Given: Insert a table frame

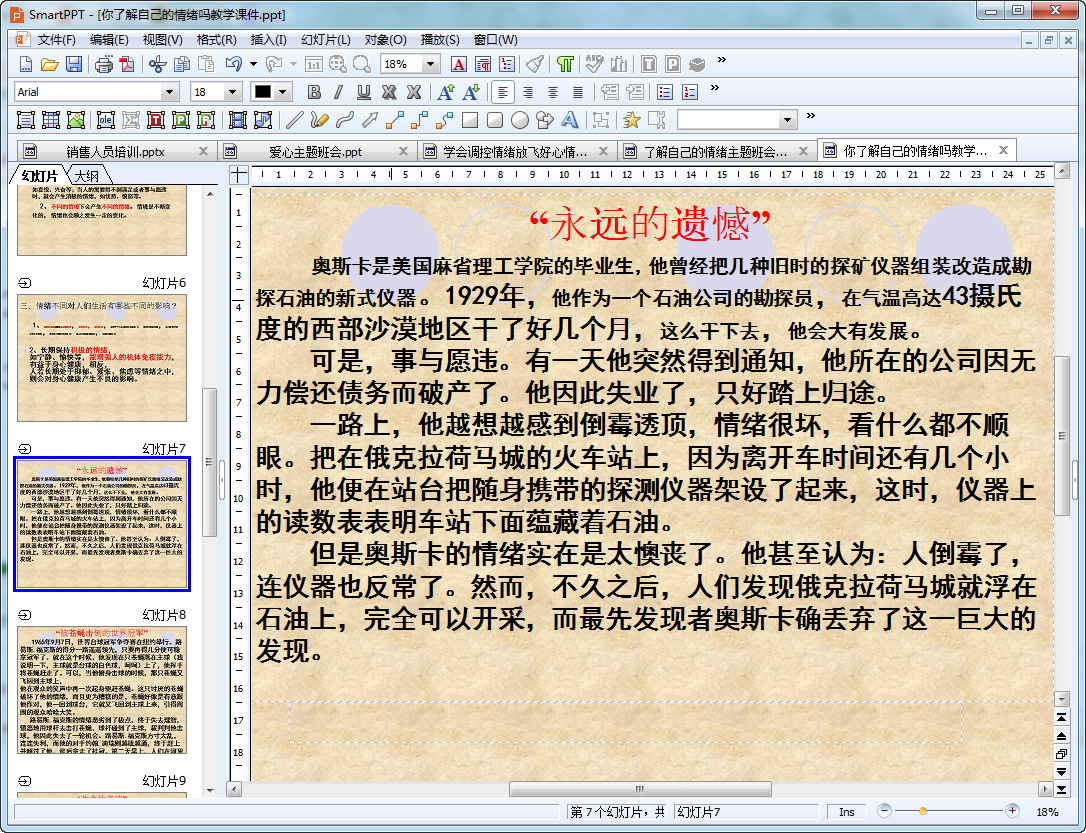Looking at the screenshot, I should coord(51,120).
